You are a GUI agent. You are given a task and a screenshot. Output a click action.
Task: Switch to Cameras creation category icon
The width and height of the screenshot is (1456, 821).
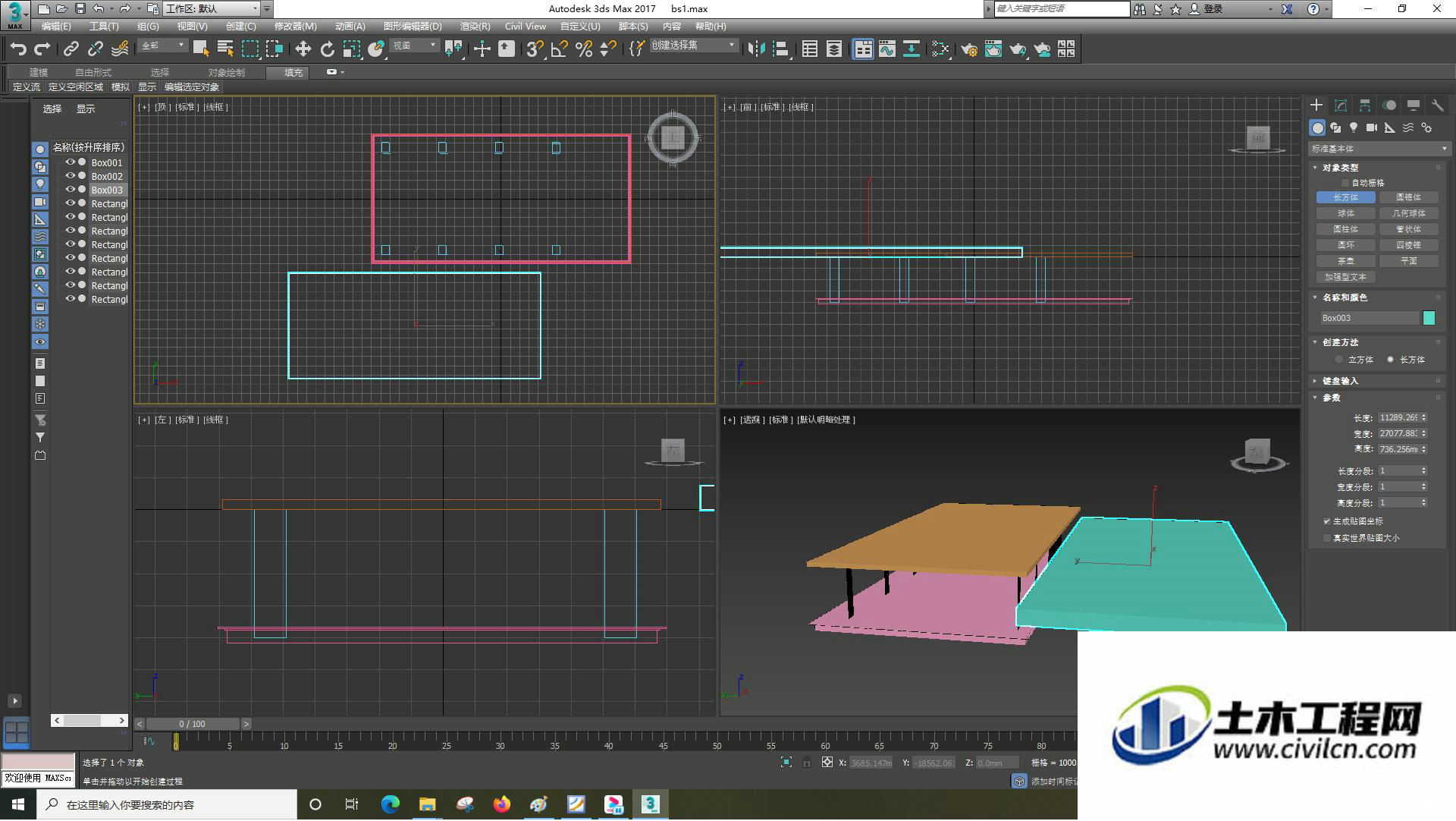[1372, 127]
